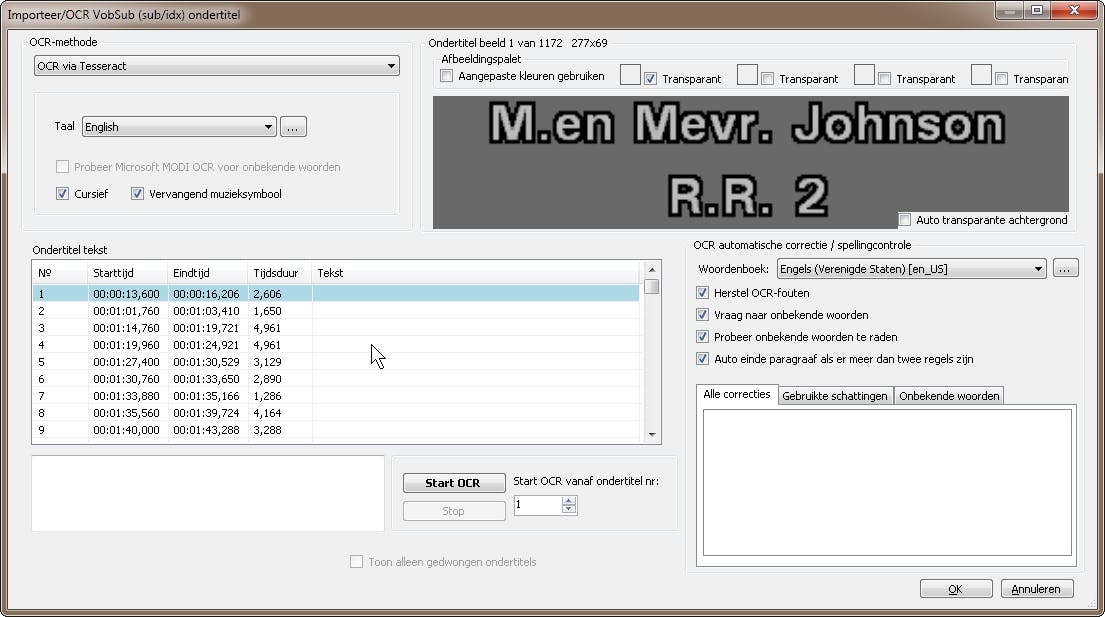
Task: Click the corrections list area
Action: (x=887, y=482)
